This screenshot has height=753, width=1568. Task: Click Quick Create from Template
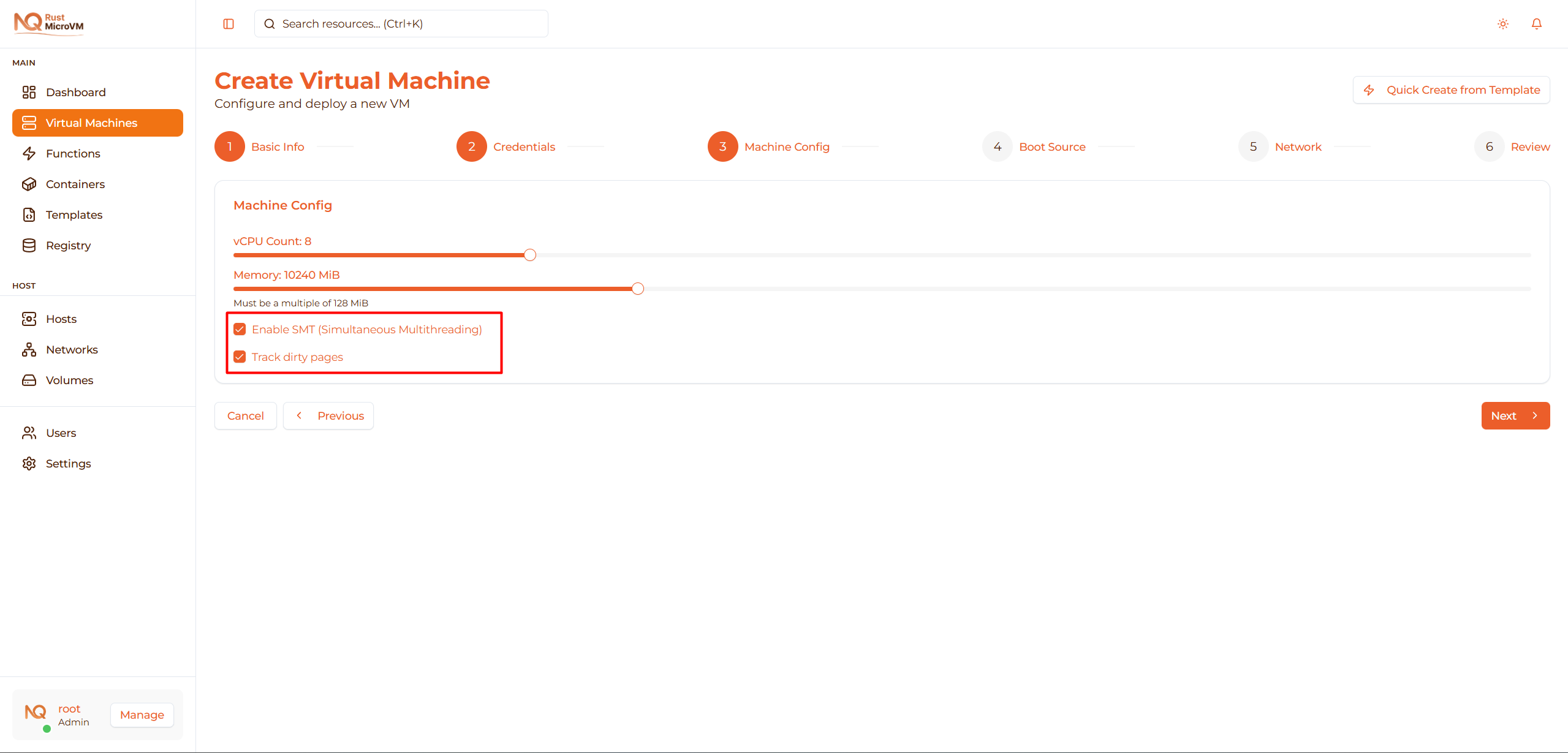tap(1451, 89)
